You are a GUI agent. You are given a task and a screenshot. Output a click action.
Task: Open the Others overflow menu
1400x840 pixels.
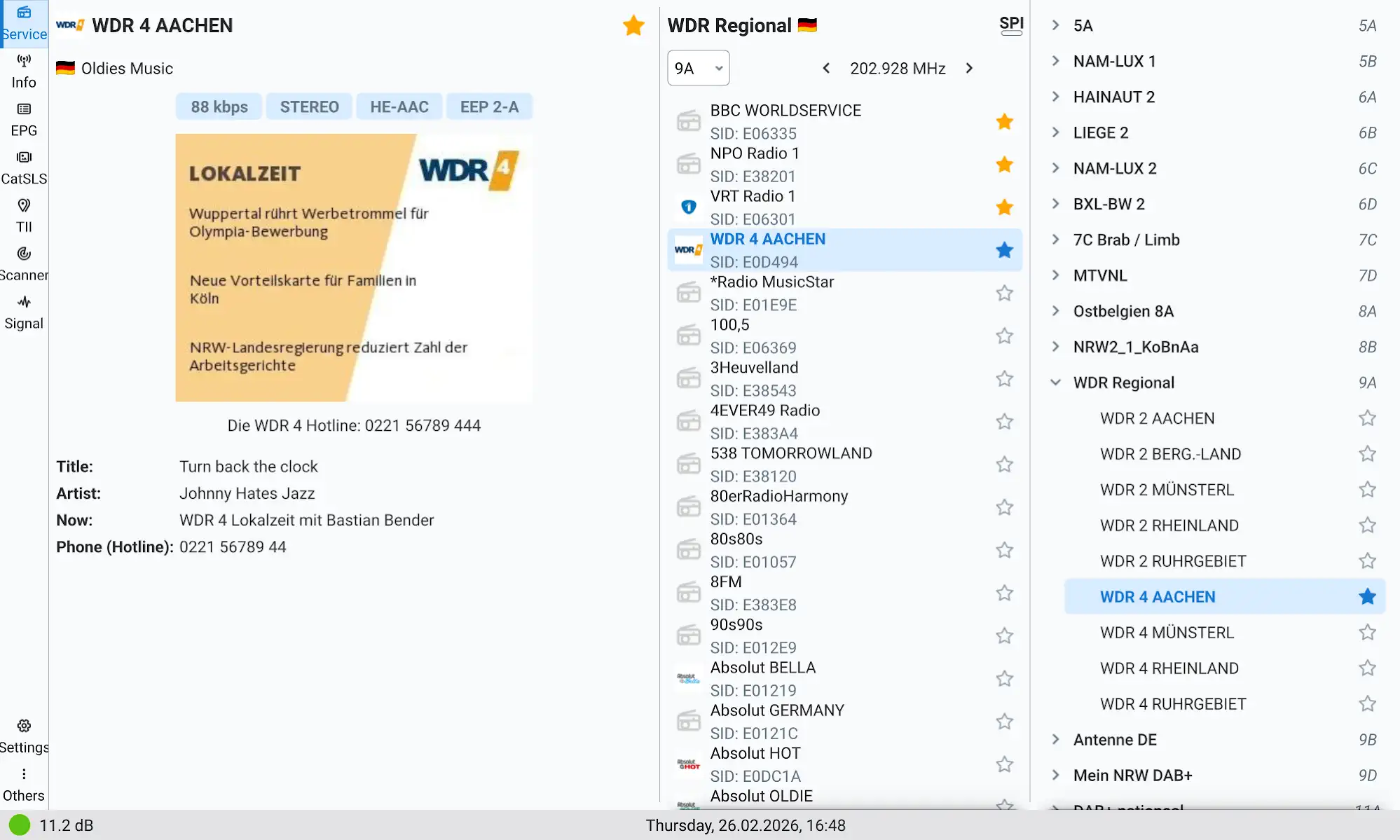coord(24,784)
